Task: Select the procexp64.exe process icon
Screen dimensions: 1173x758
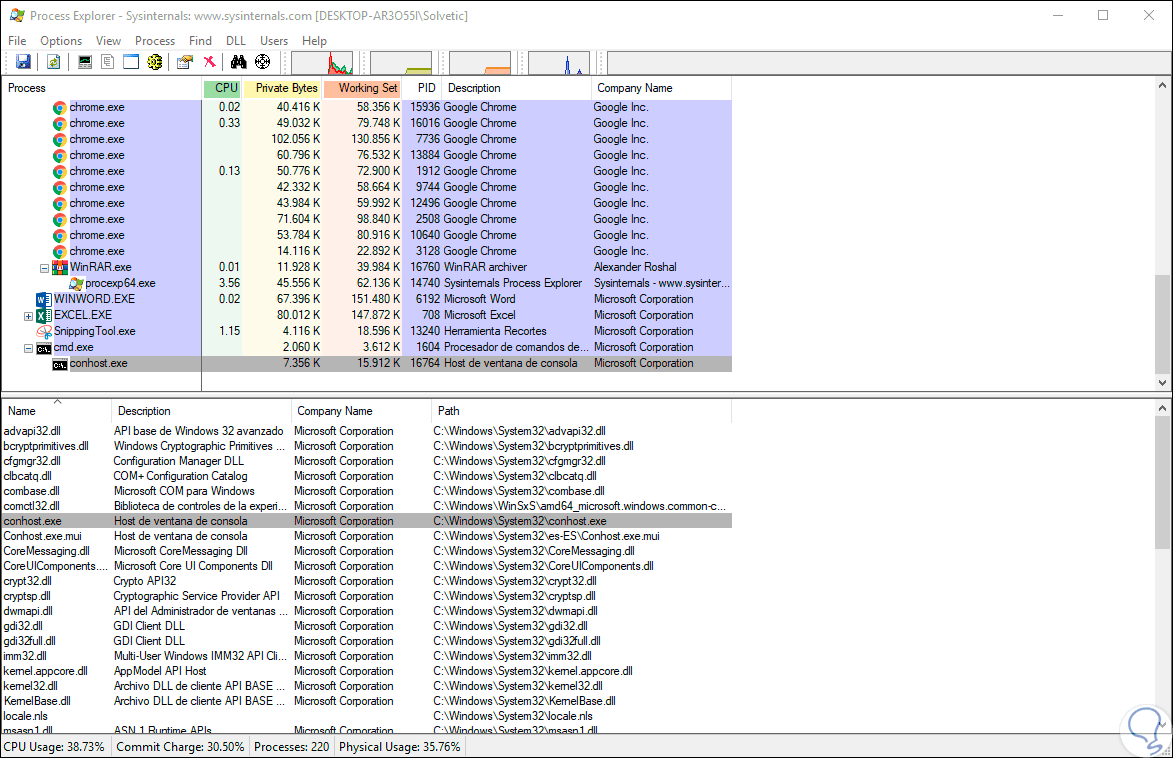Action: [76, 284]
